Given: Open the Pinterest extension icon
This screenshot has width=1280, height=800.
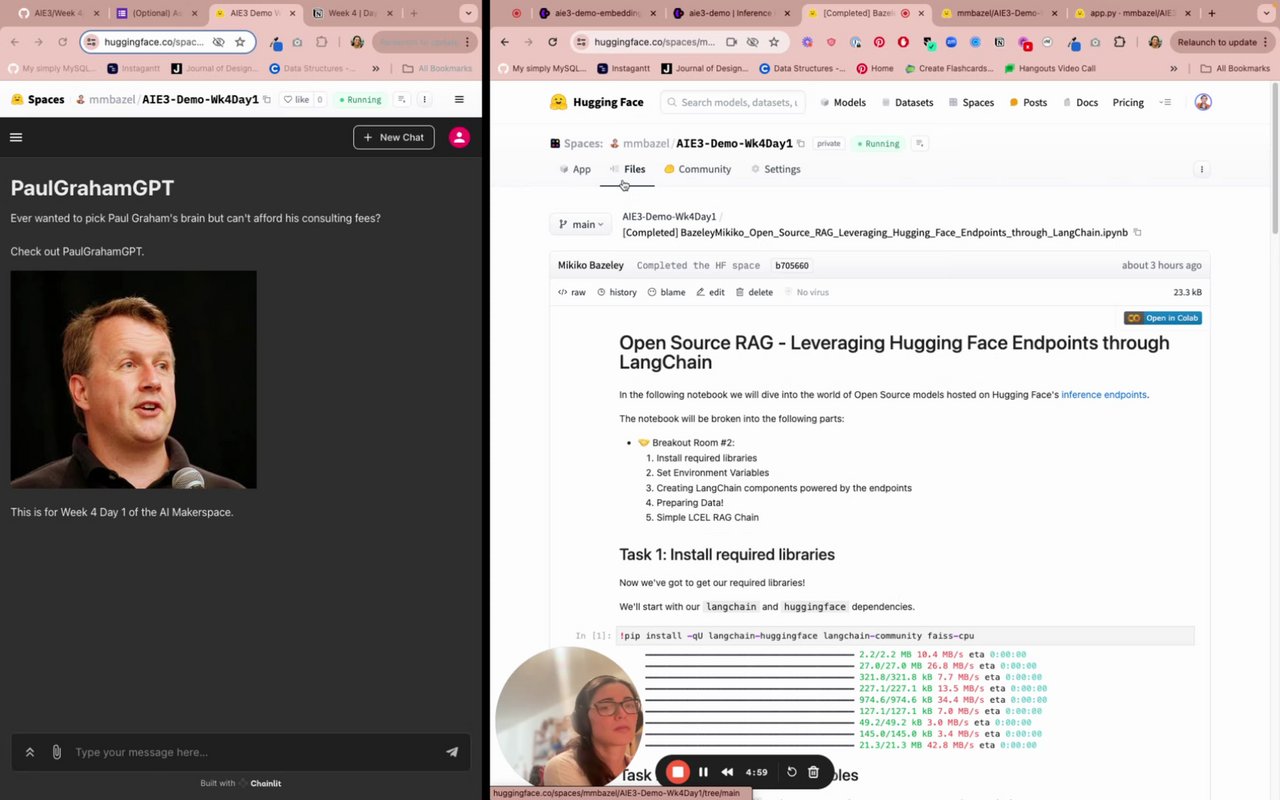Looking at the screenshot, I should pyautogui.click(x=879, y=42).
